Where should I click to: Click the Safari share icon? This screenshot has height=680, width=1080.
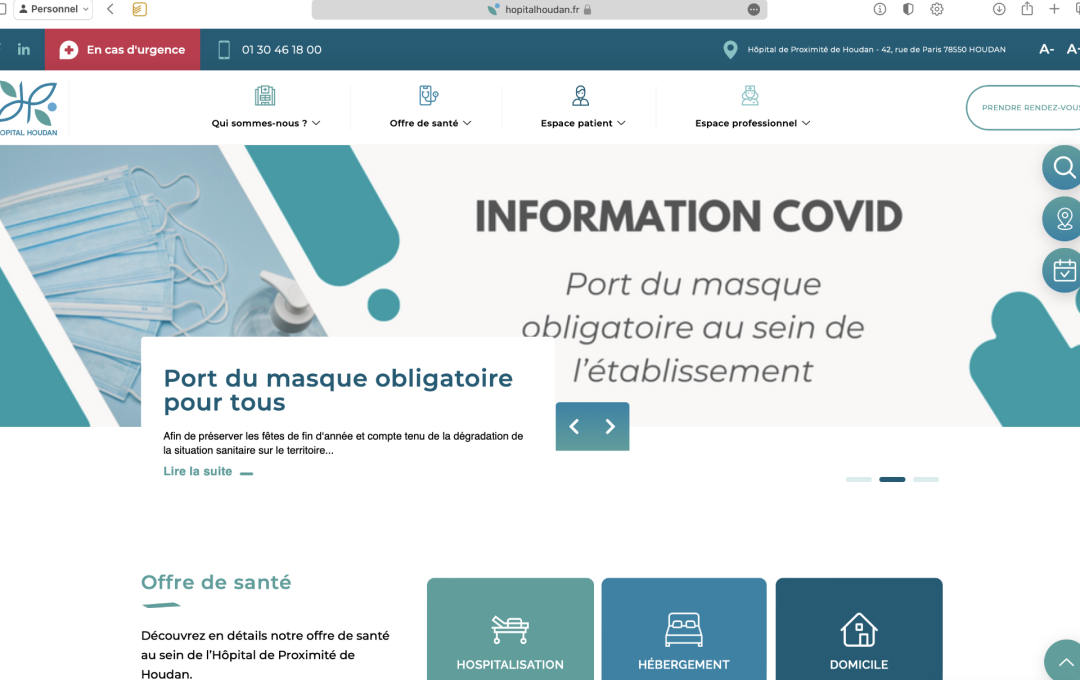(1027, 9)
